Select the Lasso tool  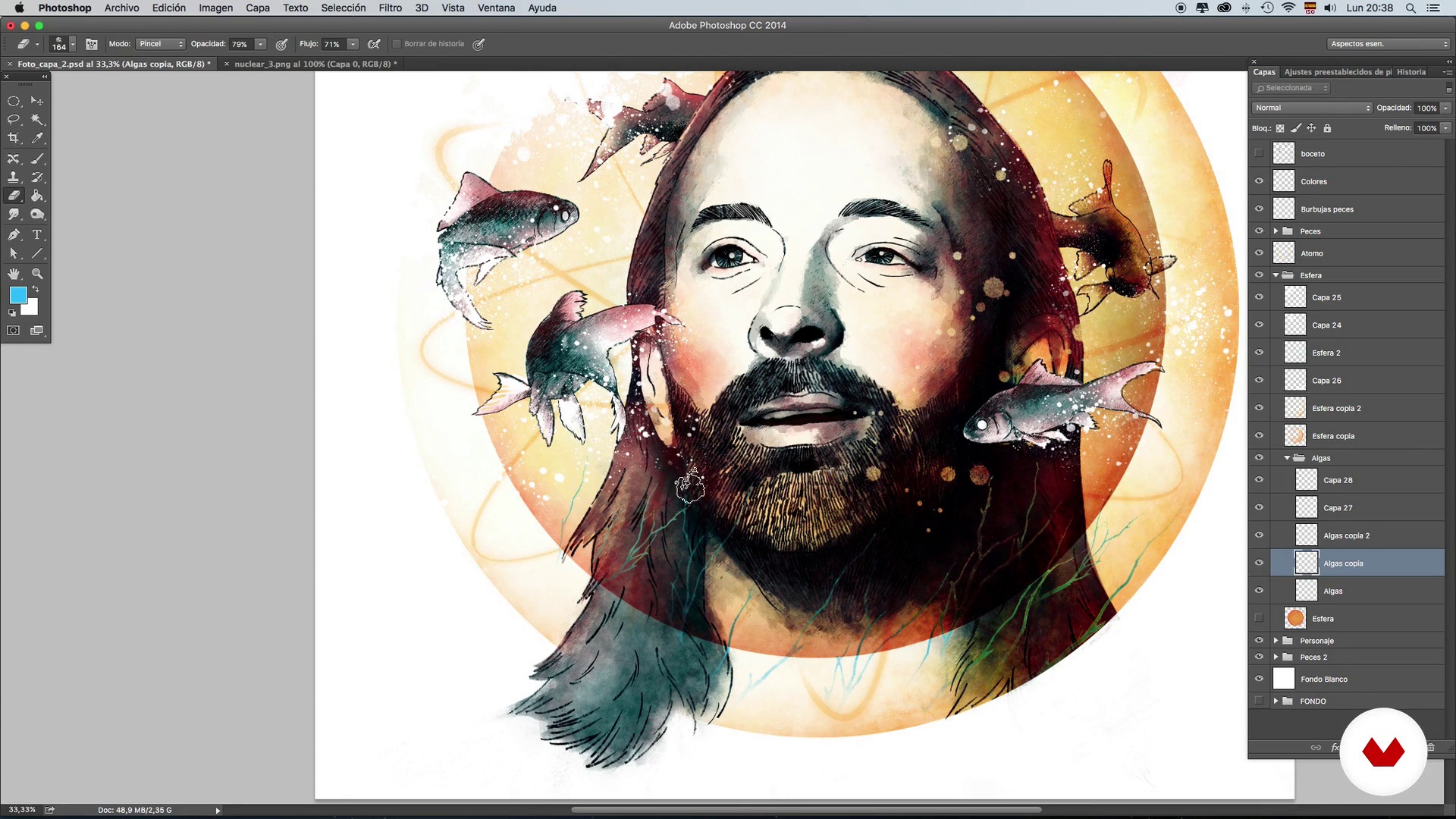click(14, 120)
